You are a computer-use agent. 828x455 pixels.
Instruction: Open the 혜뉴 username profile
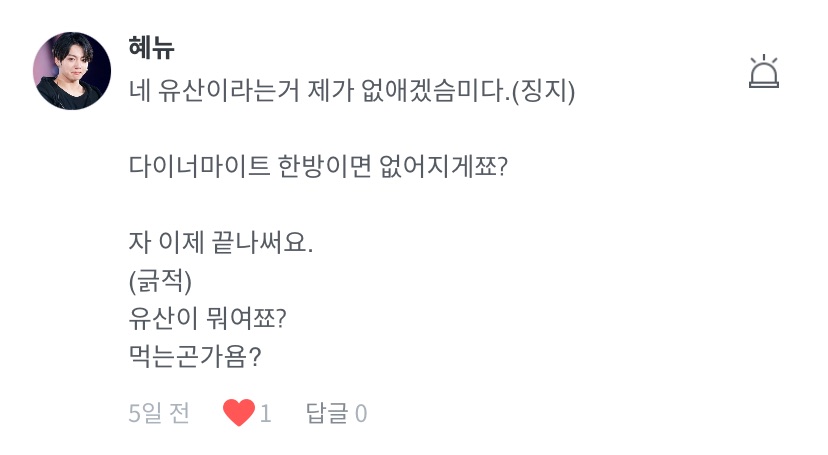[x=153, y=48]
